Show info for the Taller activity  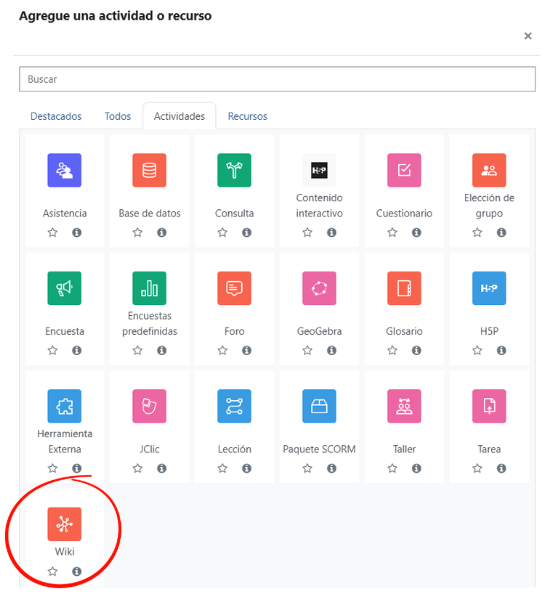pos(416,468)
